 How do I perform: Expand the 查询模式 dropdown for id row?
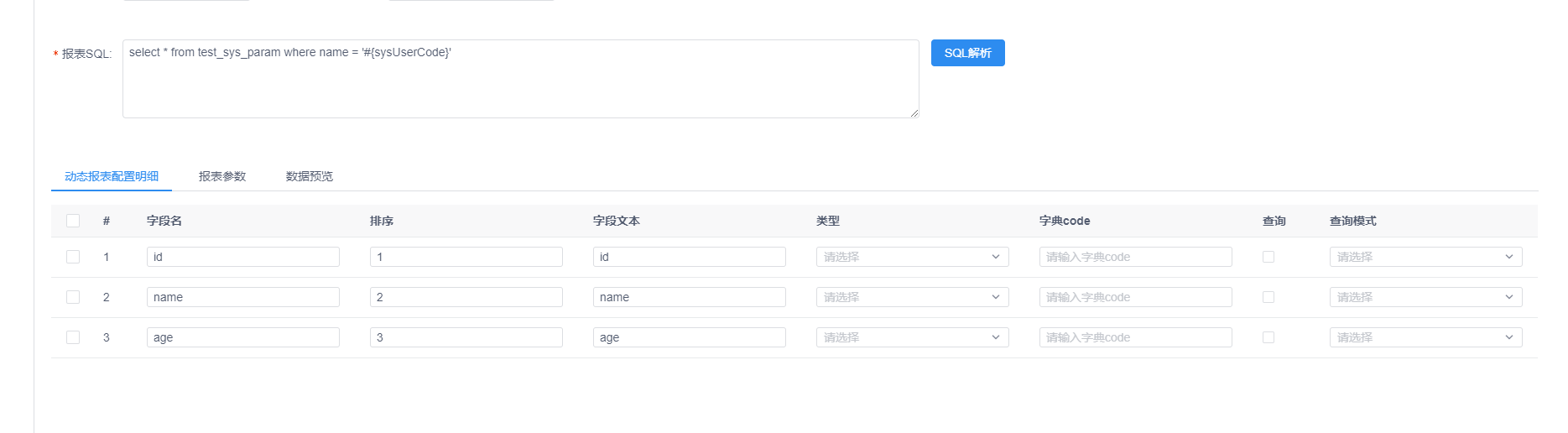pyautogui.click(x=1425, y=257)
